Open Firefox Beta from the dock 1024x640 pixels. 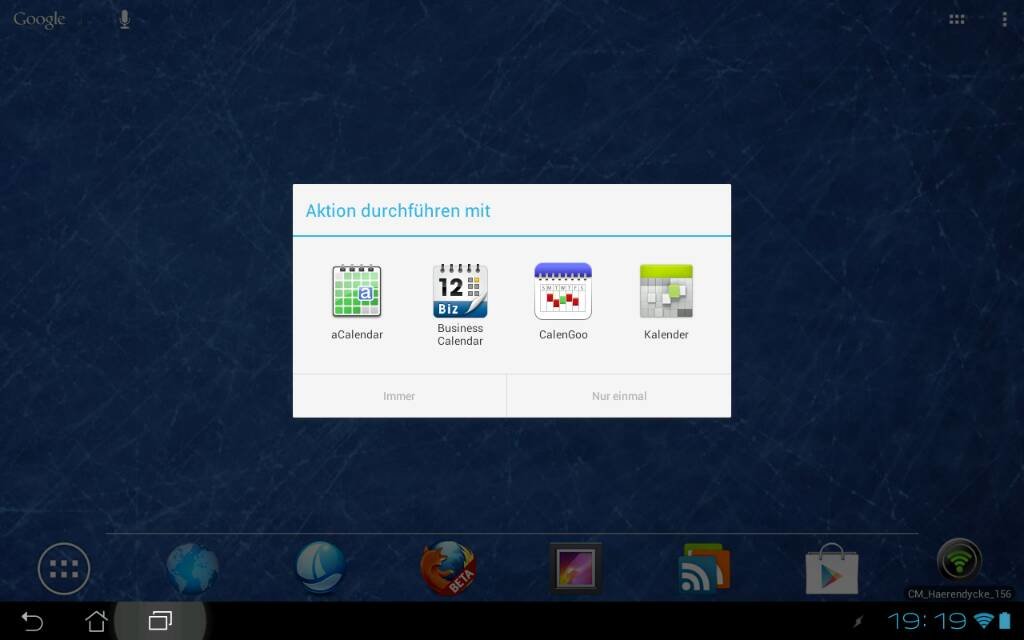tap(448, 568)
